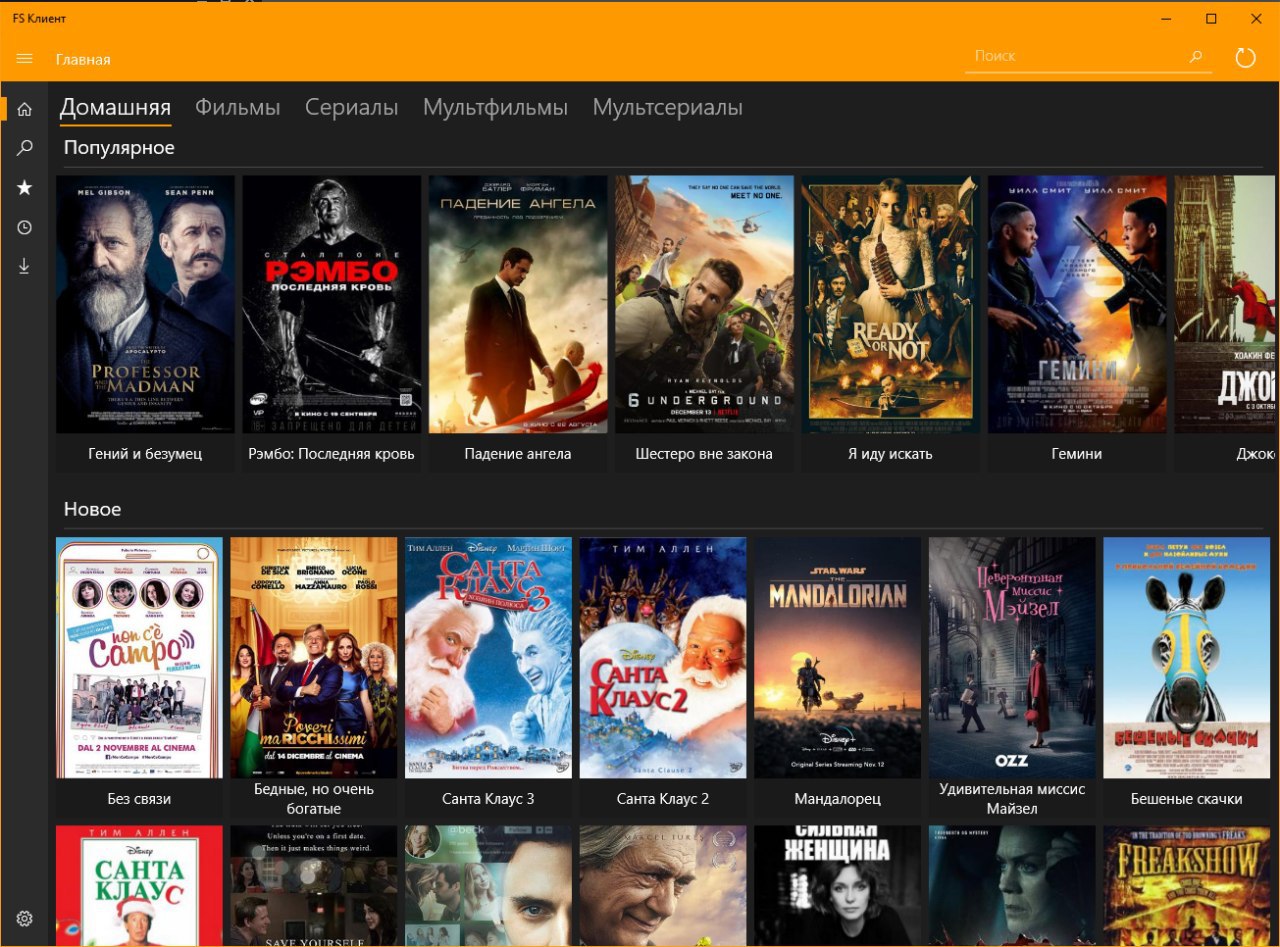Image resolution: width=1280 pixels, height=947 pixels.
Task: Switch to the Мультсериалы tab
Action: (x=668, y=108)
